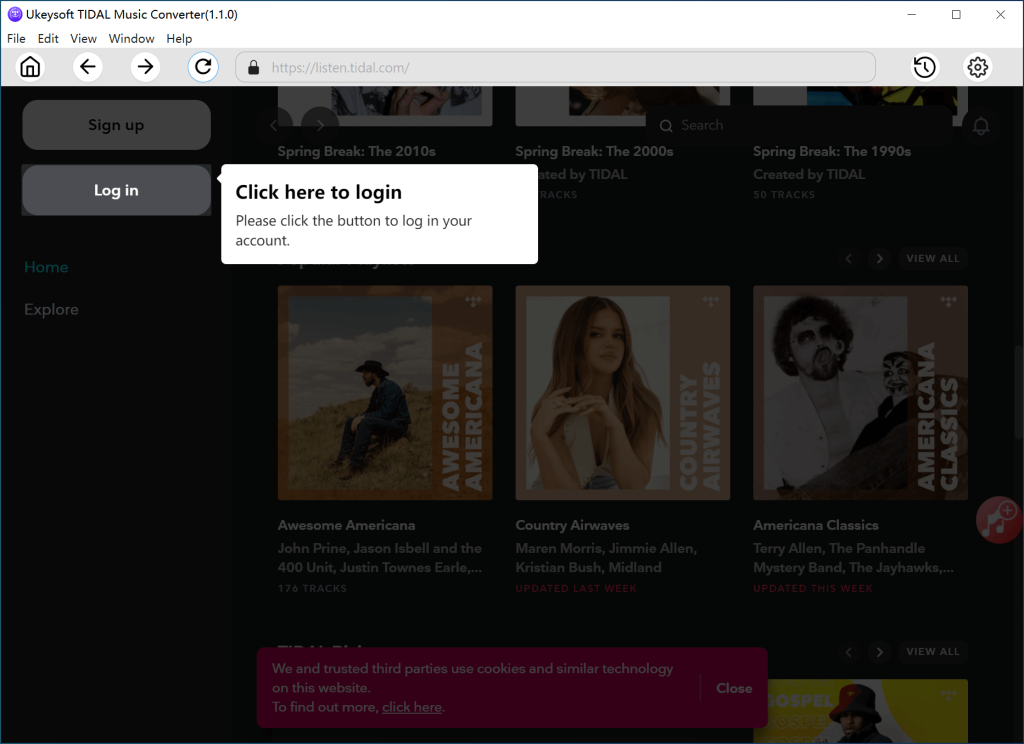Click the notification bell icon
The height and width of the screenshot is (744, 1024).
point(981,126)
